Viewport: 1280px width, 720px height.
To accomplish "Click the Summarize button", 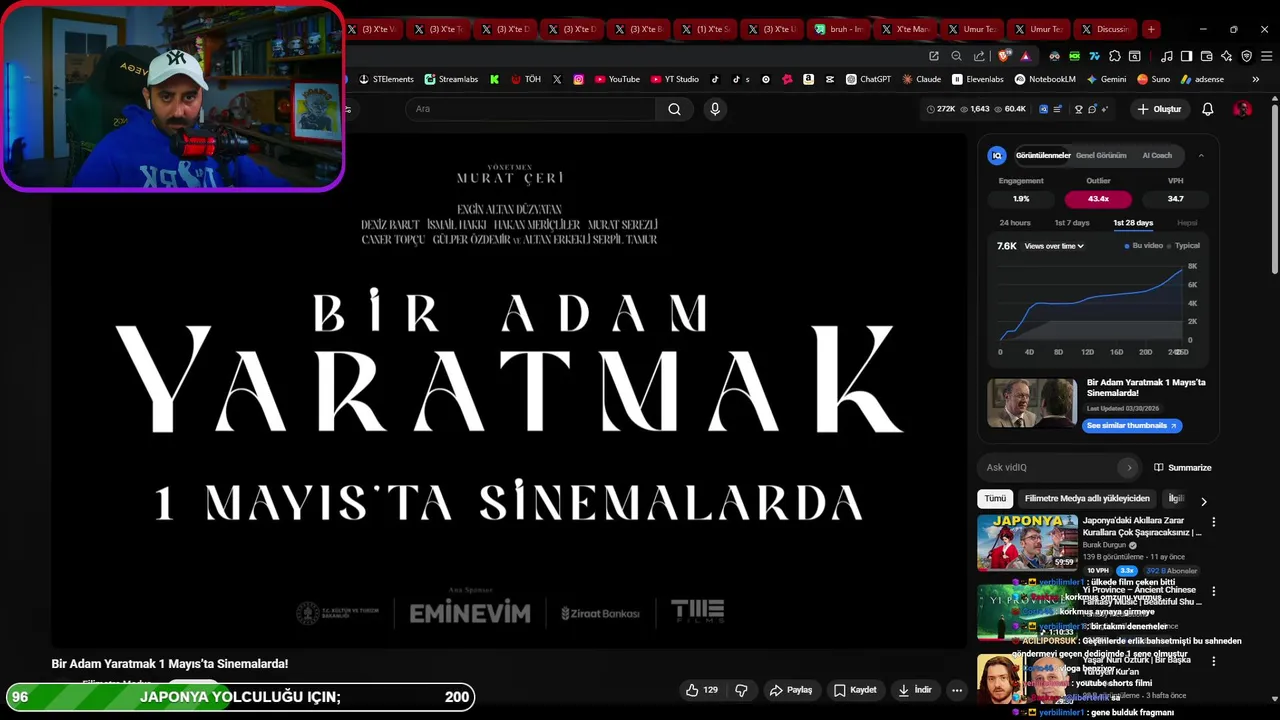I will click(x=1182, y=467).
